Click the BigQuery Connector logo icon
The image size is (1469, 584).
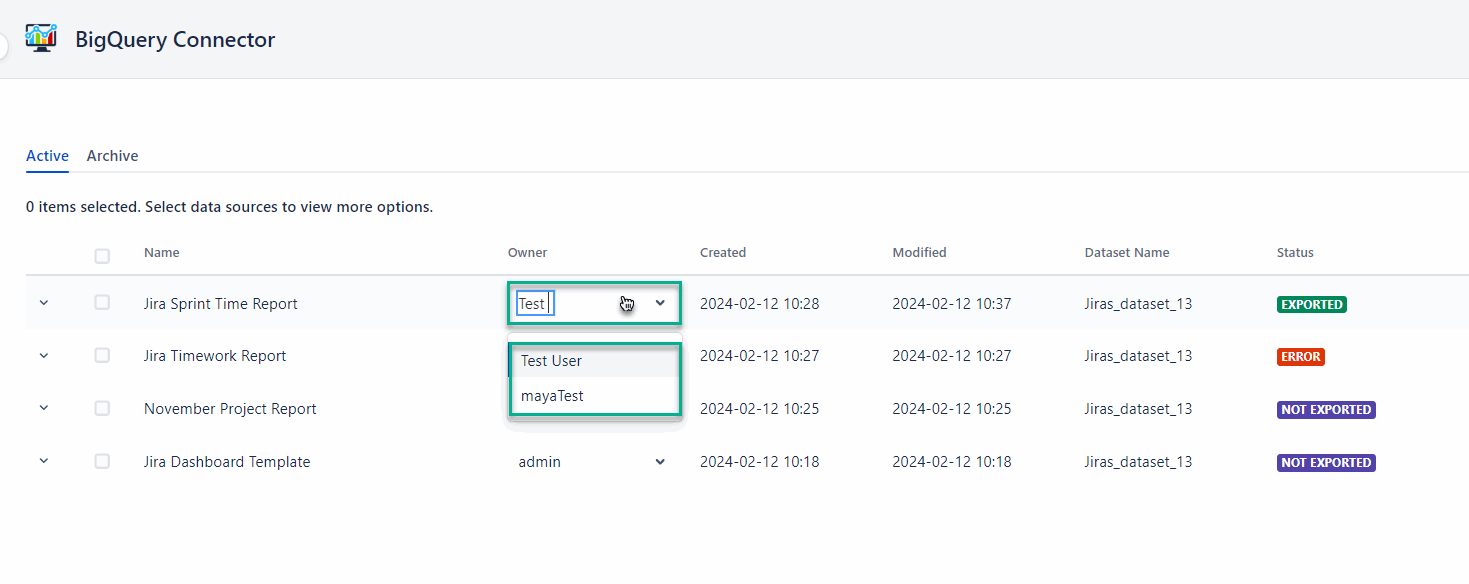point(41,38)
